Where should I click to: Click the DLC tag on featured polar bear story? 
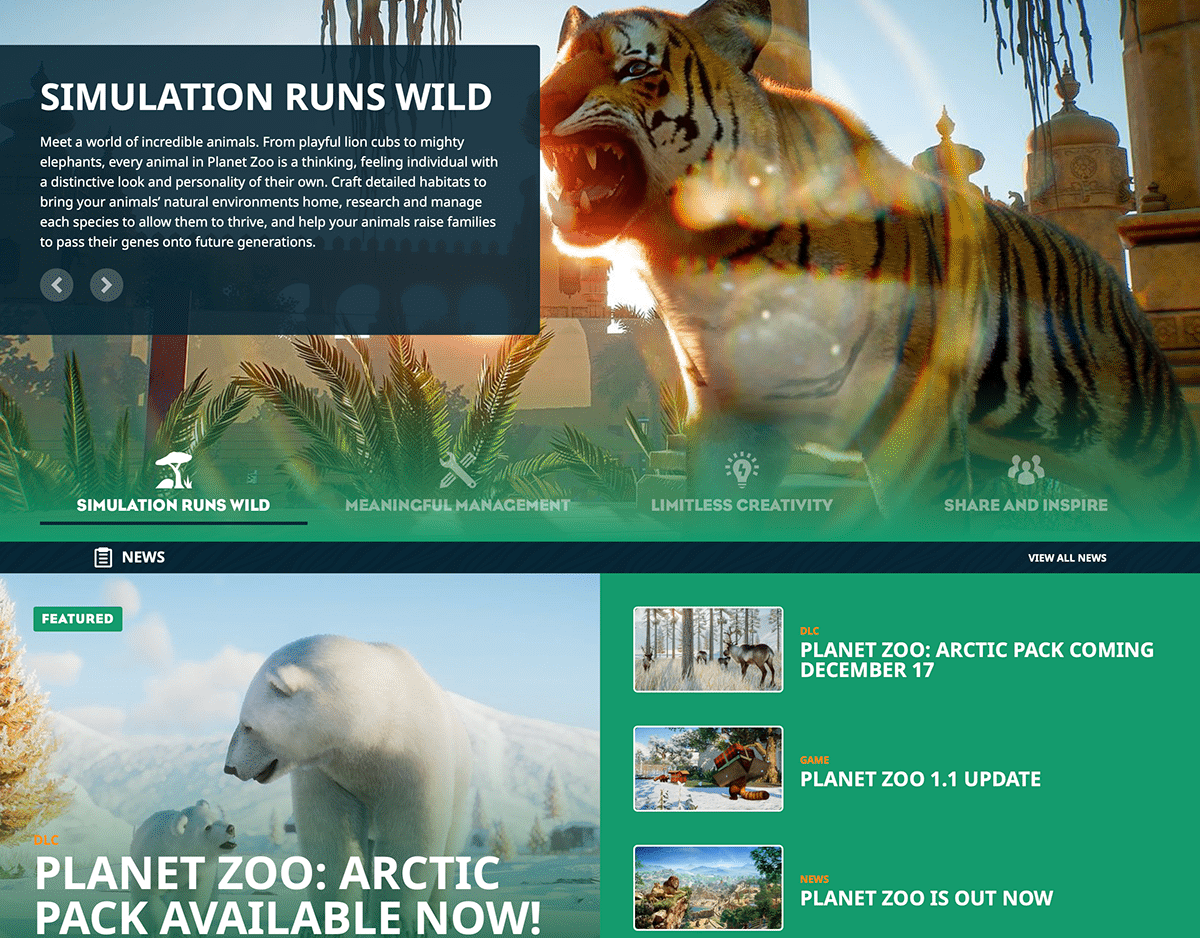click(x=46, y=840)
